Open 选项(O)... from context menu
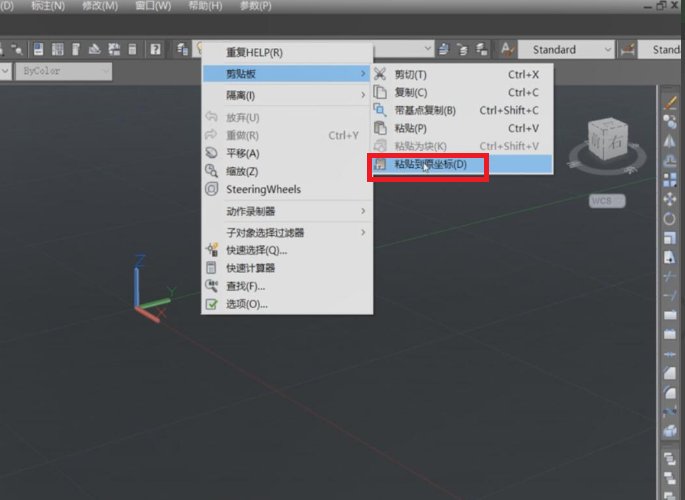The image size is (685, 500). 287,304
